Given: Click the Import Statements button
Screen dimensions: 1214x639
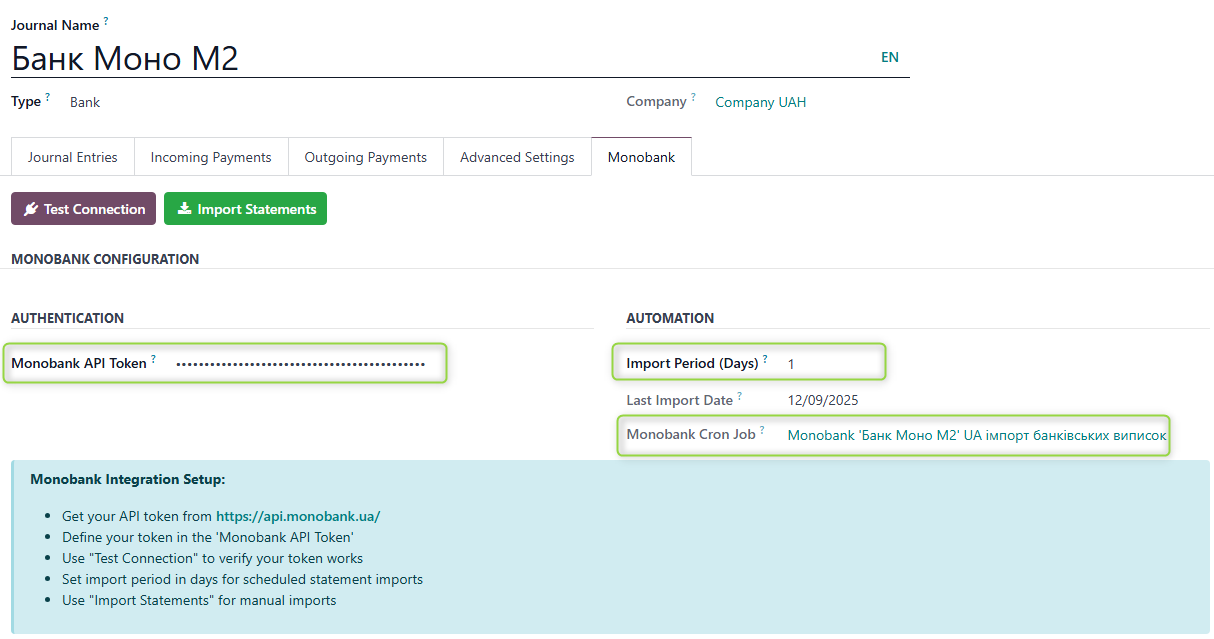Looking at the screenshot, I should (x=245, y=208).
